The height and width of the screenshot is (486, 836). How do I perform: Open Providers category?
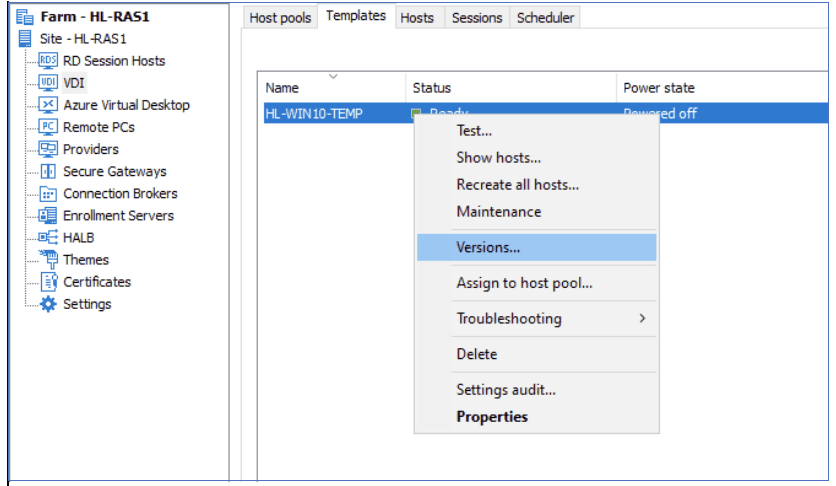pyautogui.click(x=91, y=149)
